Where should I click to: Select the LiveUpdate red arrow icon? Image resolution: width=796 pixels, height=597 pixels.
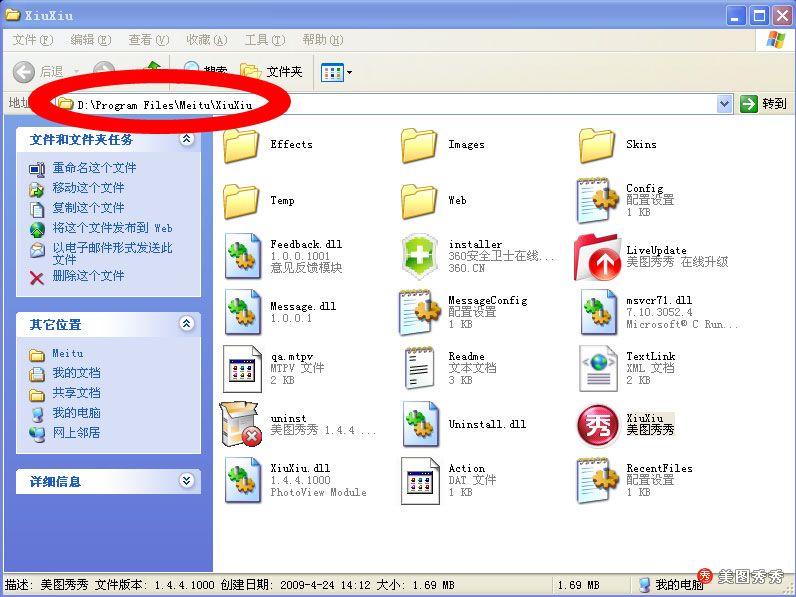(598, 257)
